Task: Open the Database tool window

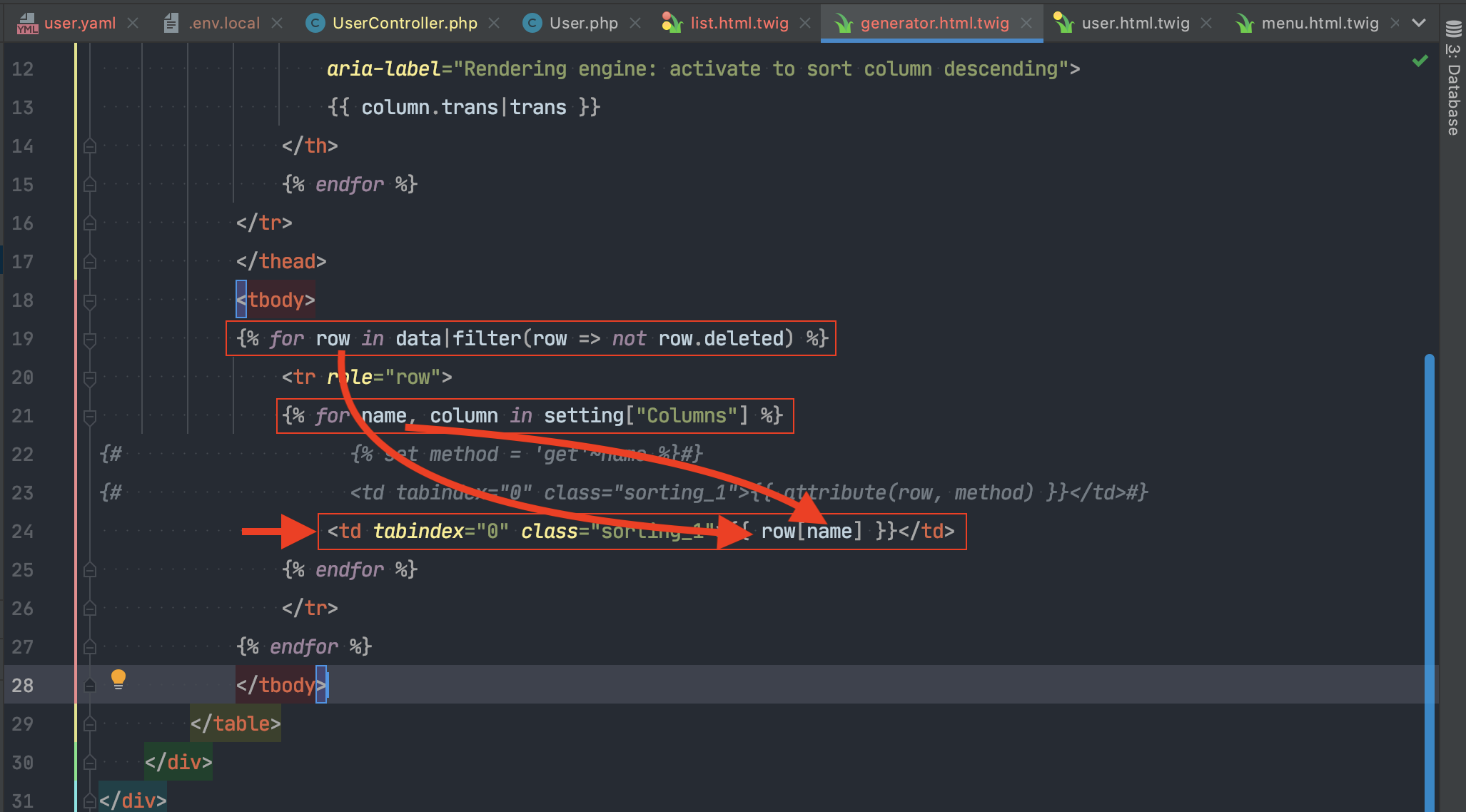Action: pos(1453,78)
